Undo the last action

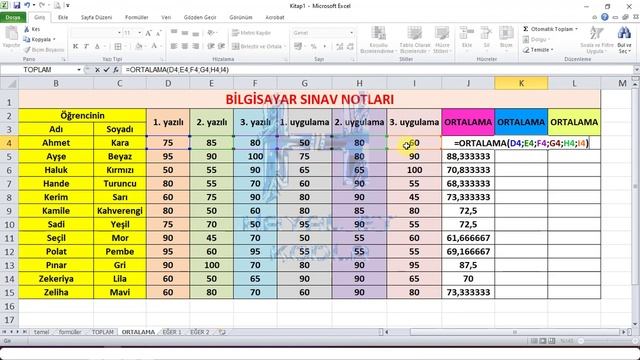point(27,6)
